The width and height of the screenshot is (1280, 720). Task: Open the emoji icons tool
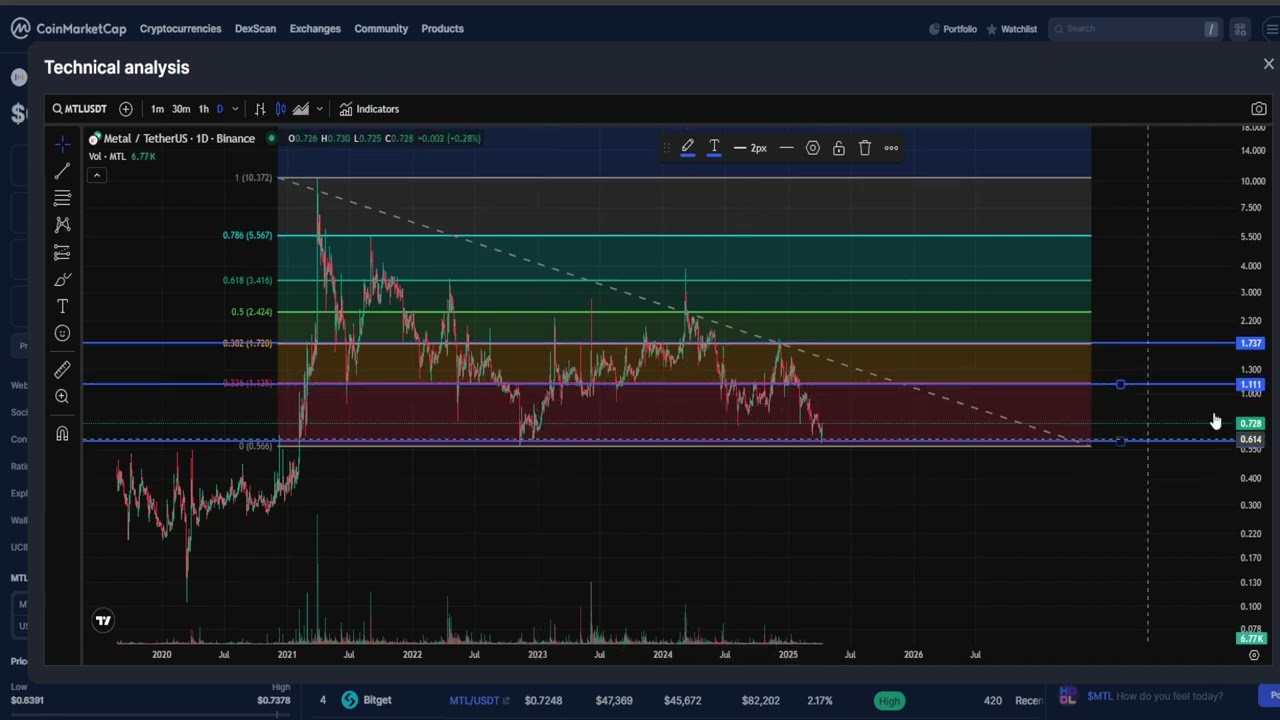[x=62, y=333]
